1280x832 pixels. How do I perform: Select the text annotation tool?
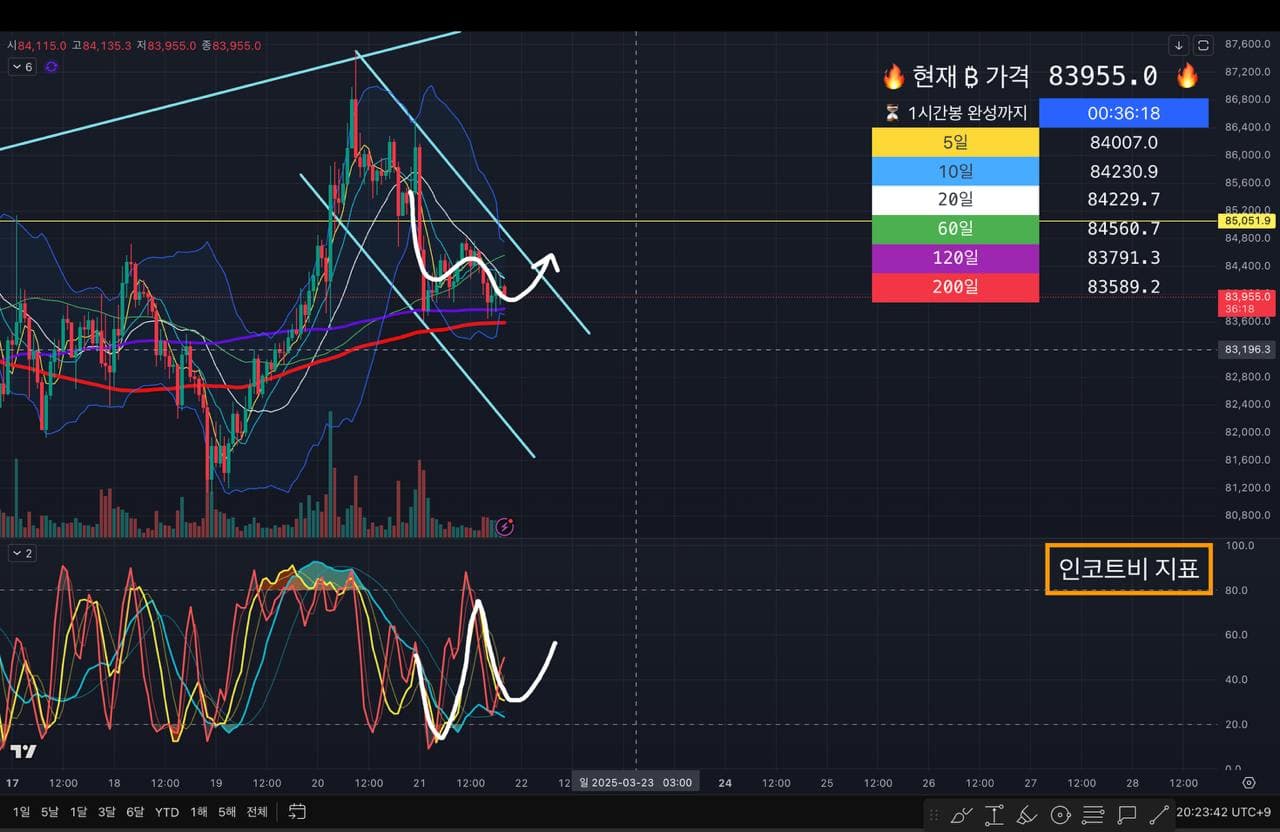994,814
